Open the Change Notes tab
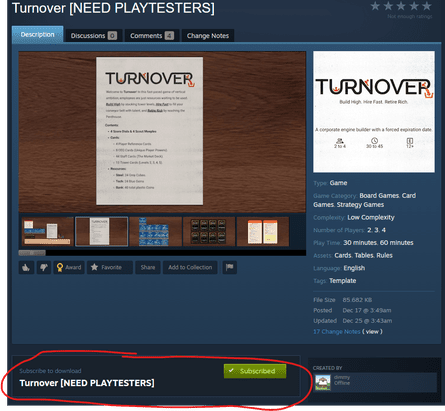The height and width of the screenshot is (411, 445). point(208,36)
